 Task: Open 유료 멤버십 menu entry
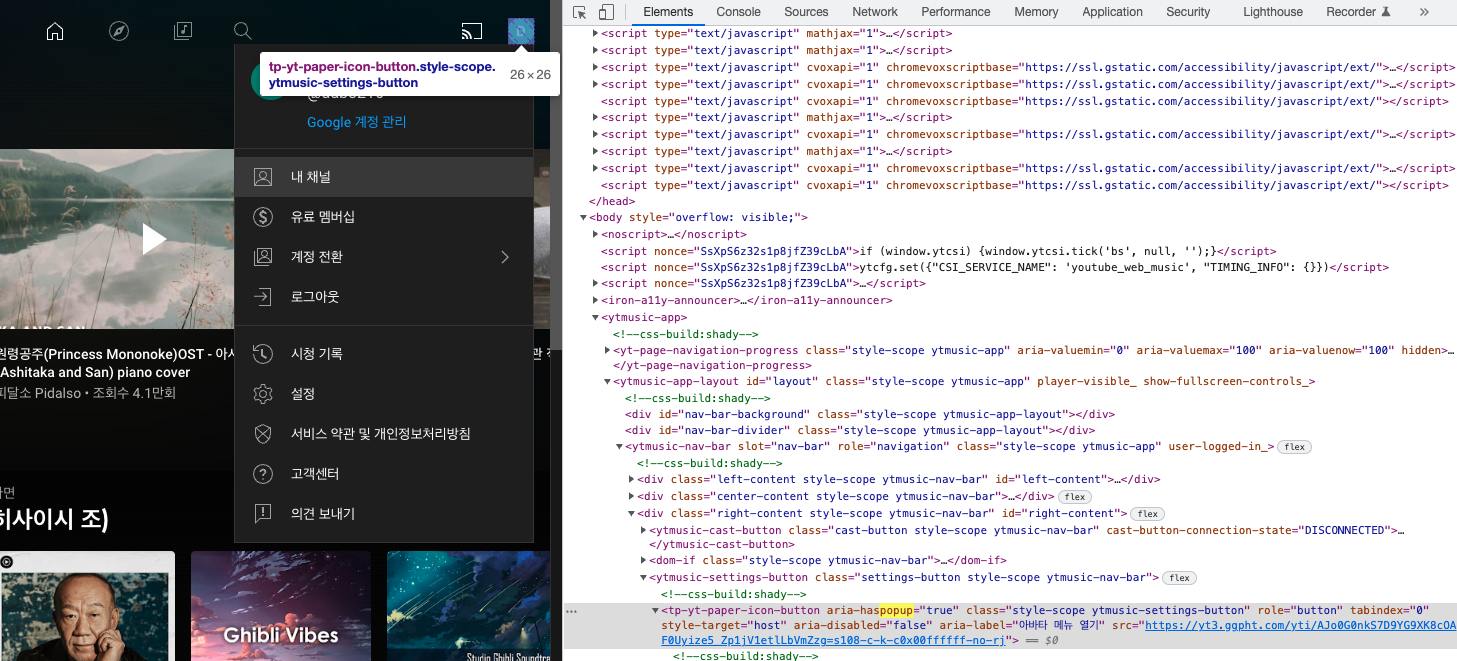coord(384,217)
